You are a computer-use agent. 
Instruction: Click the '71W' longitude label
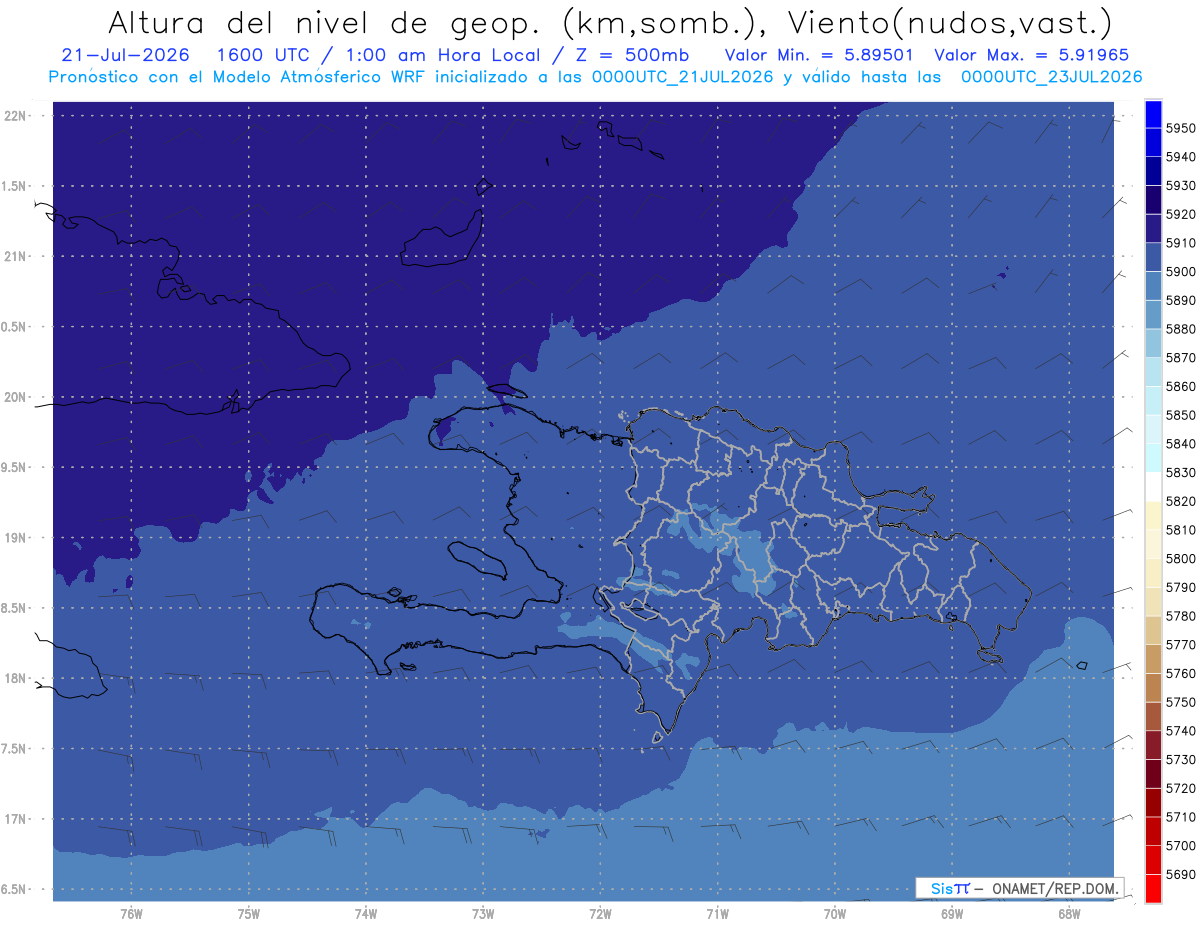(x=717, y=913)
